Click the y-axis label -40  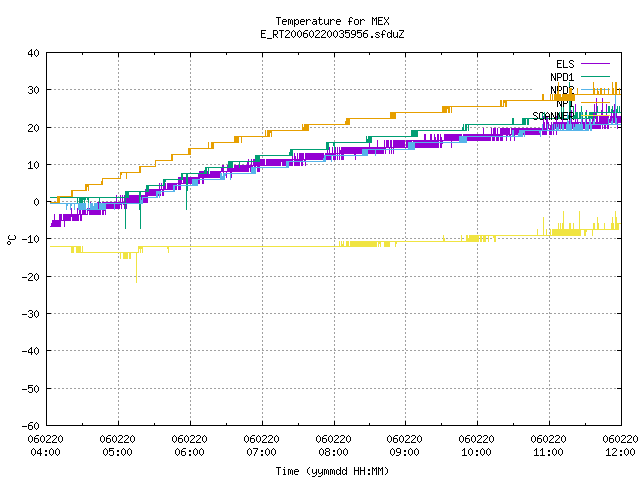(x=31, y=351)
